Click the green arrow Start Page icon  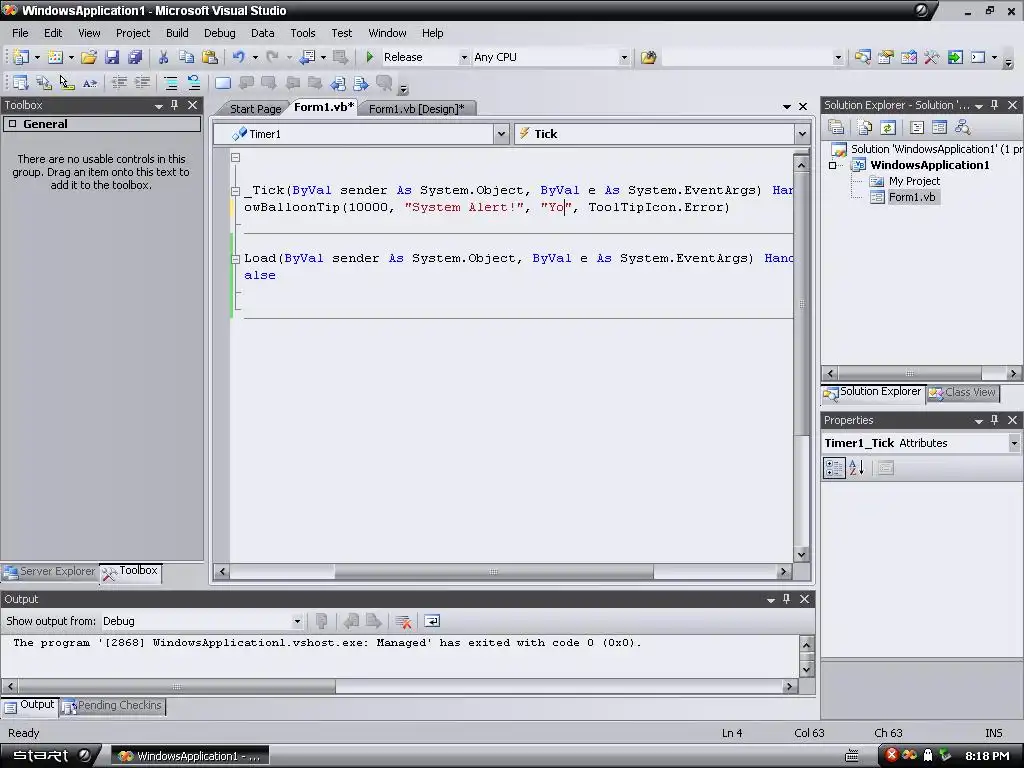coord(955,57)
